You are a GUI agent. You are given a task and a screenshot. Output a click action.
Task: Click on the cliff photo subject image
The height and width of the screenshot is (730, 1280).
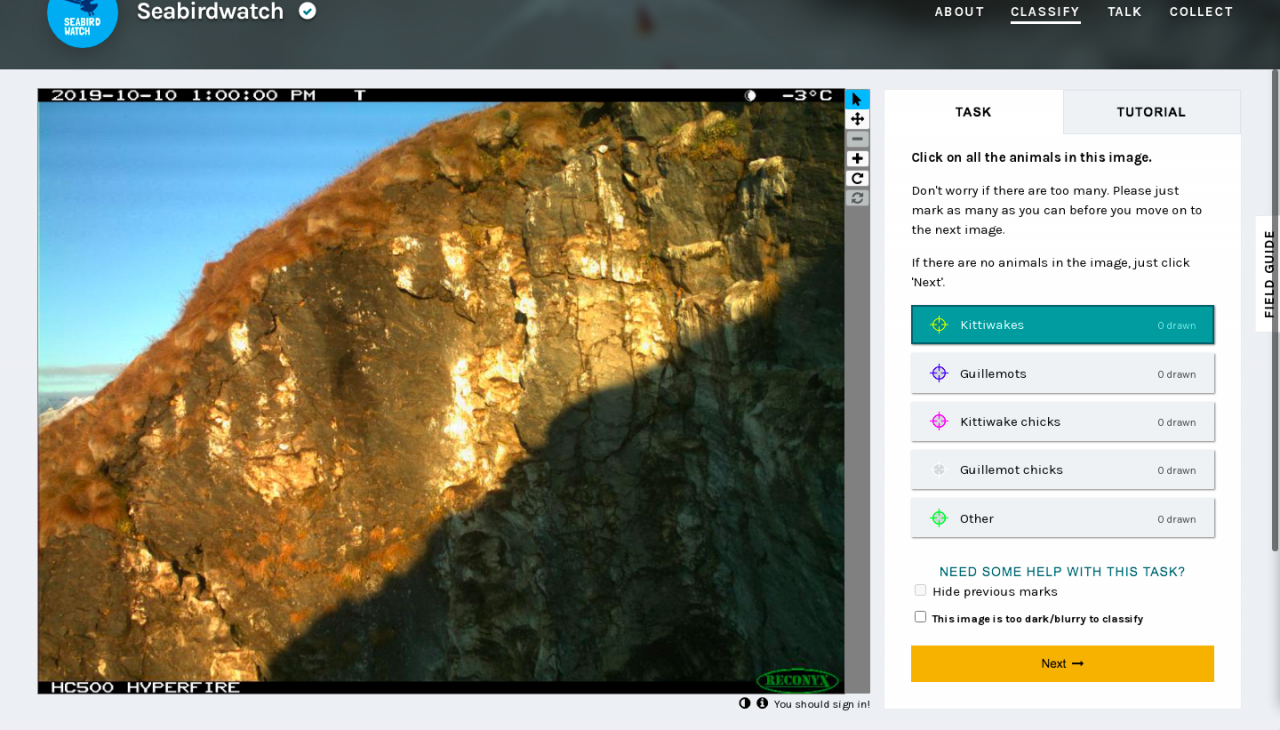(441, 391)
